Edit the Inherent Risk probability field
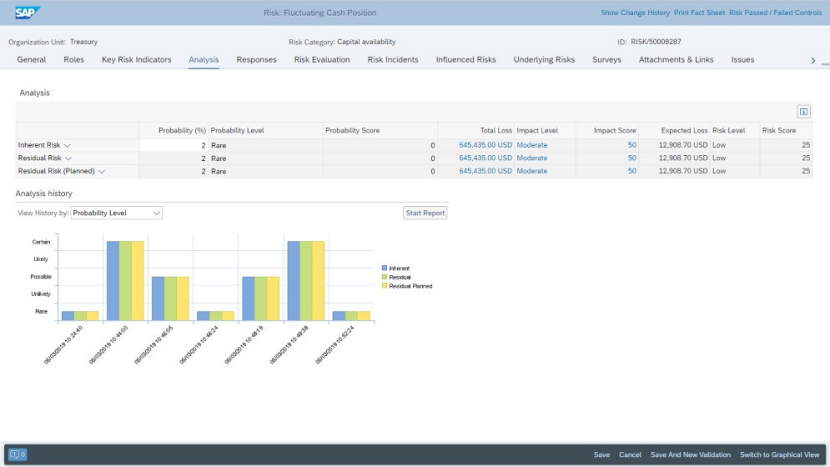The height and width of the screenshot is (467, 830). pyautogui.click(x=173, y=145)
